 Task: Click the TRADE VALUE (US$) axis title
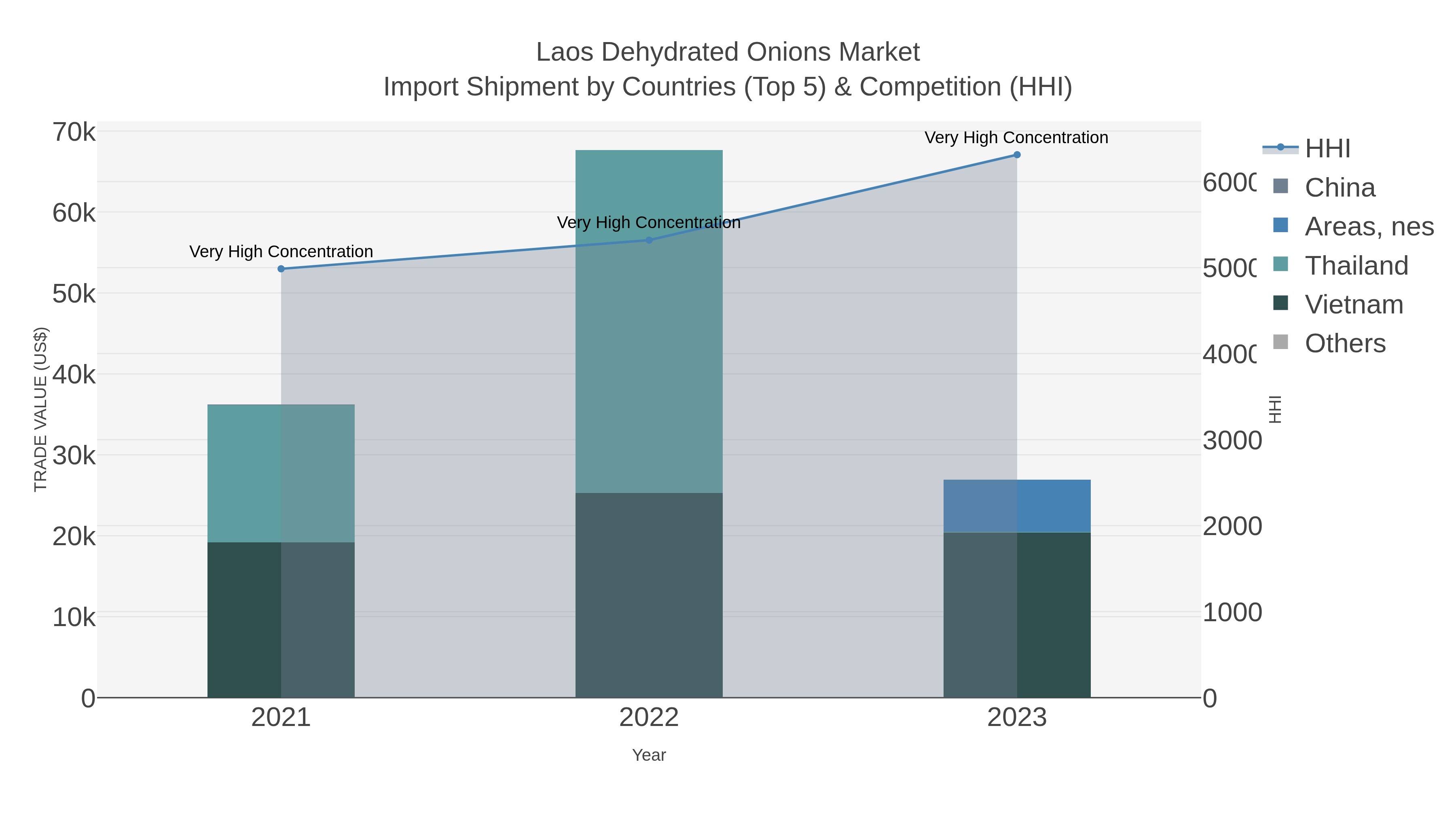[x=41, y=409]
